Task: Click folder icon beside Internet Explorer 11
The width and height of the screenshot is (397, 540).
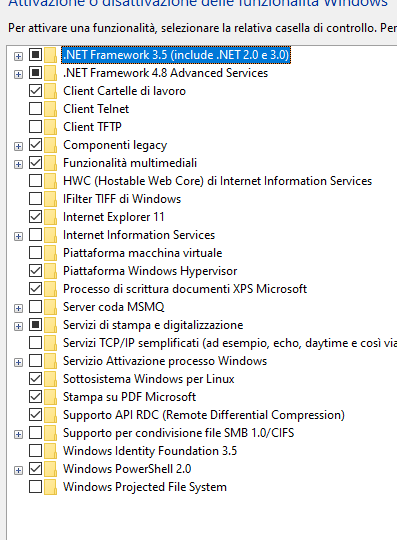Action: (x=50, y=217)
